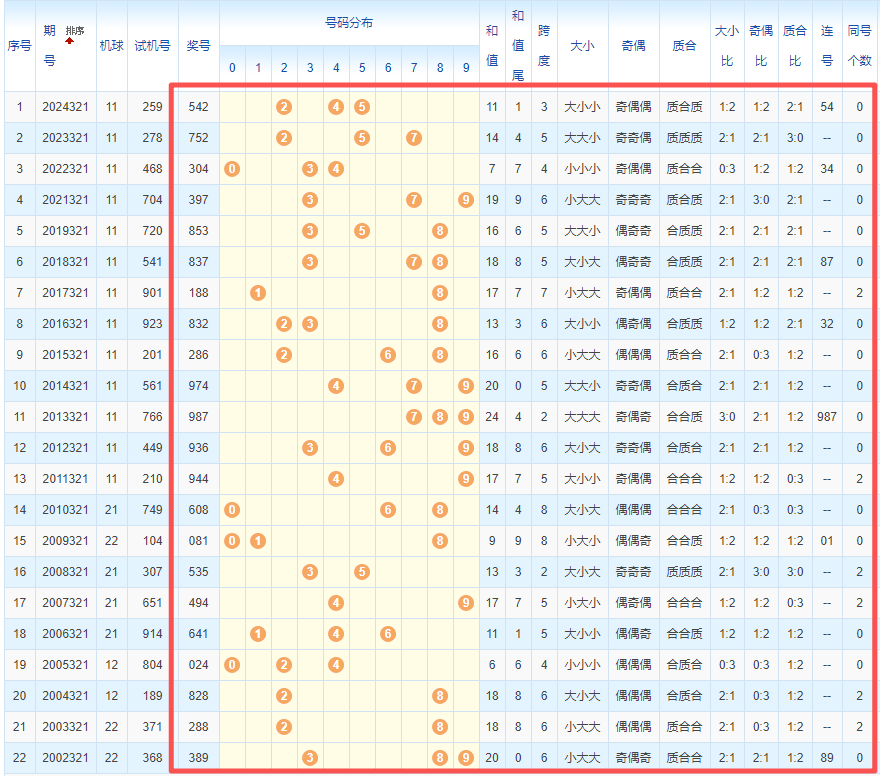This screenshot has height=776, width=880.
Task: Click the 跨度 column header
Action: 543,46
